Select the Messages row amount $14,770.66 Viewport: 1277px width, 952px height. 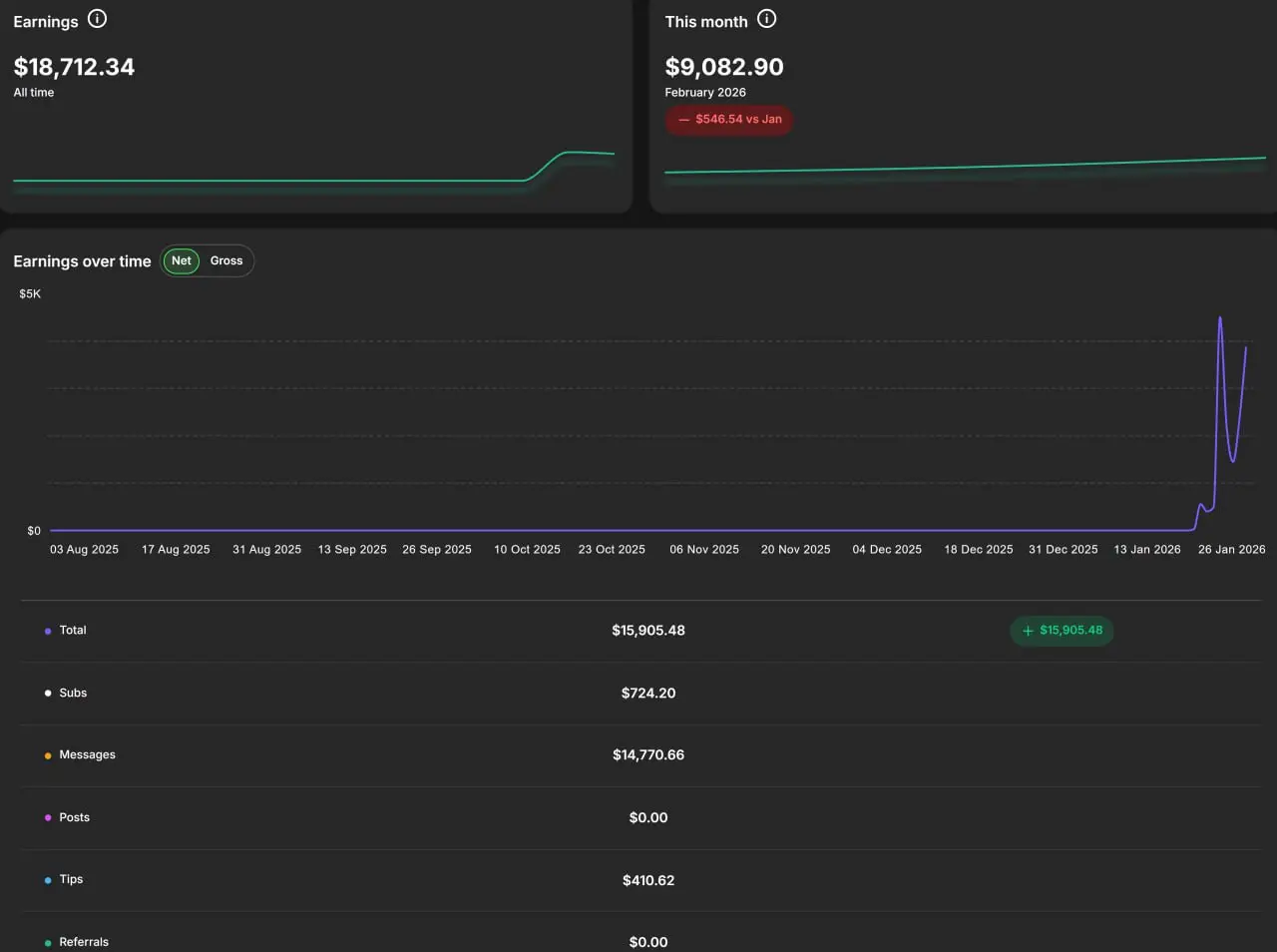(648, 755)
